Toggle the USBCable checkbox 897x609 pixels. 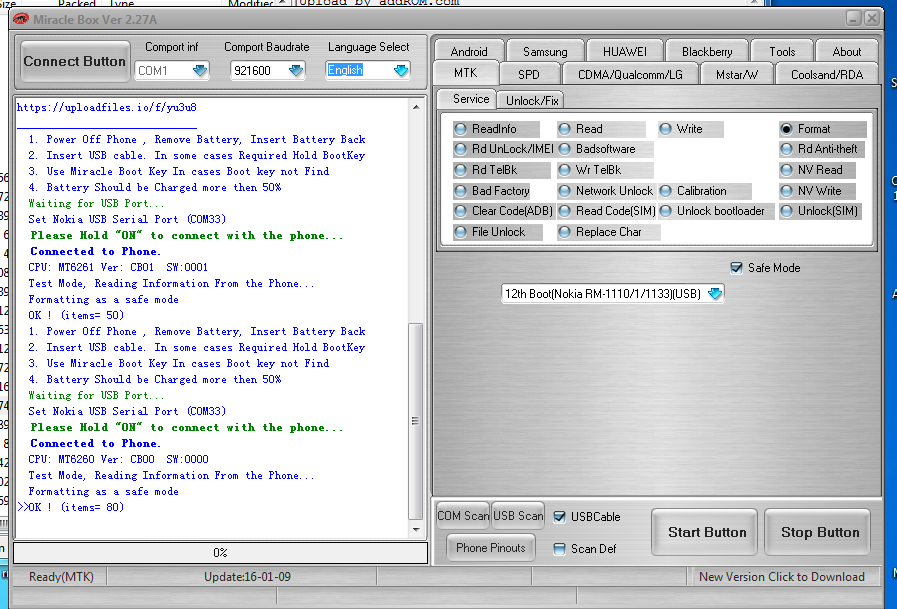click(x=559, y=517)
